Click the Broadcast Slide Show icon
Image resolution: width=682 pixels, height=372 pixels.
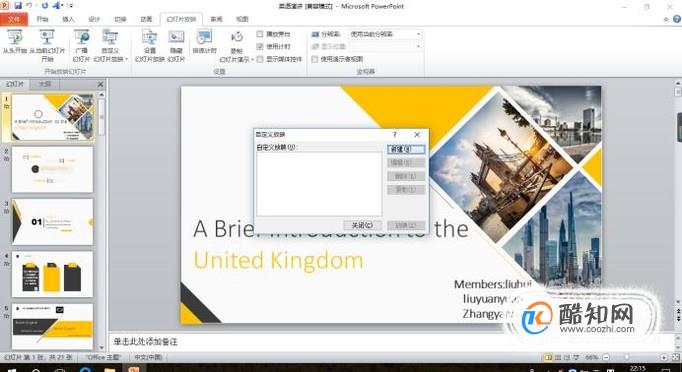(x=81, y=37)
